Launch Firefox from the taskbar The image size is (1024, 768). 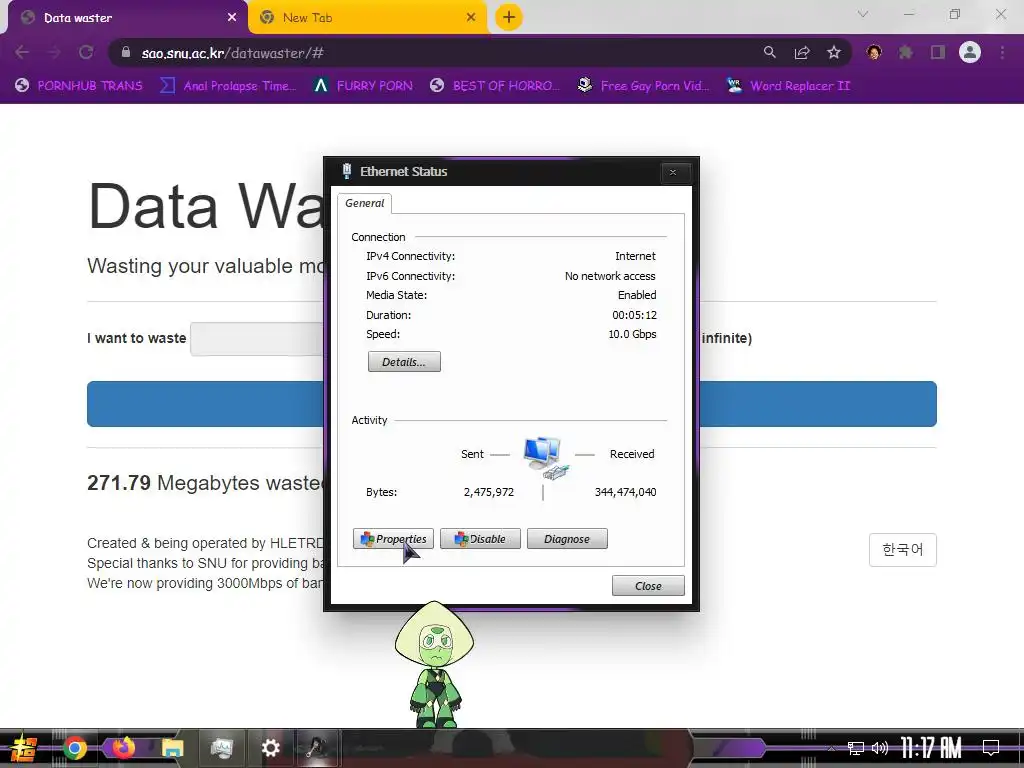(x=123, y=748)
